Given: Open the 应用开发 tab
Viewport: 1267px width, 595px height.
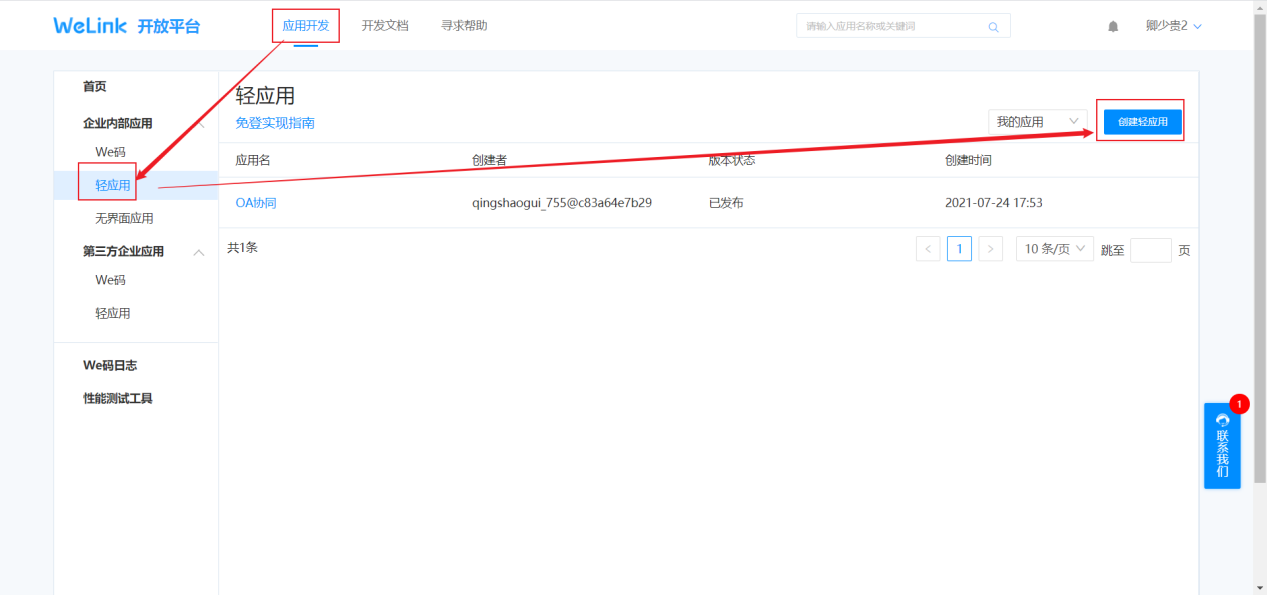Looking at the screenshot, I should pos(306,26).
